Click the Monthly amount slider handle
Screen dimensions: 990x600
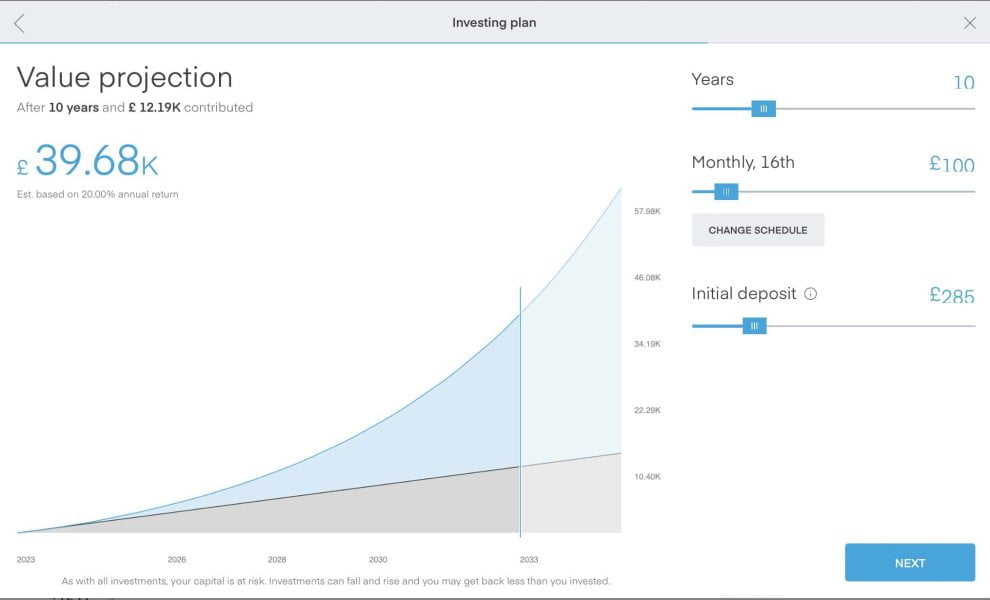(x=727, y=191)
